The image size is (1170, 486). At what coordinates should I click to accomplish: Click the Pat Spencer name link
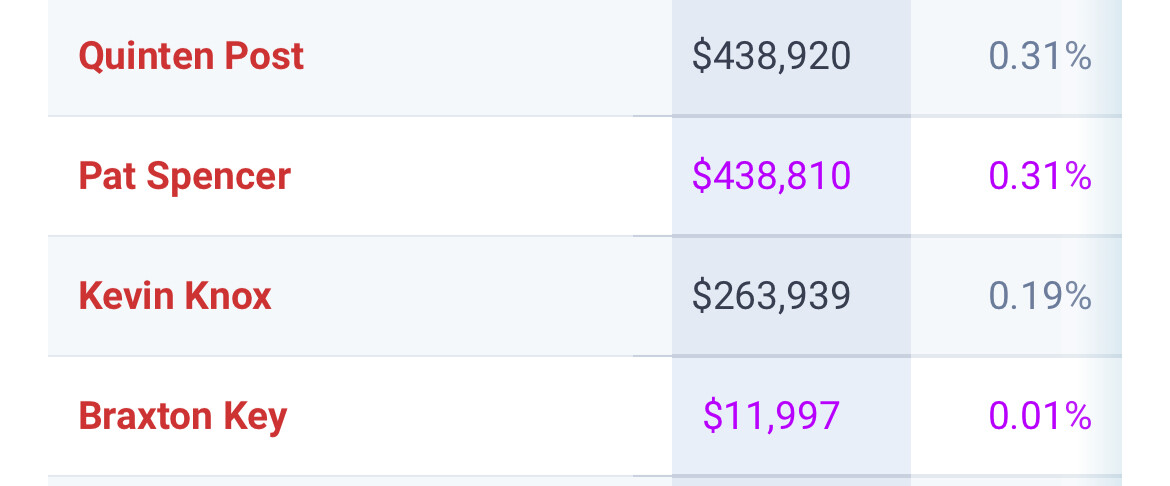click(x=184, y=176)
